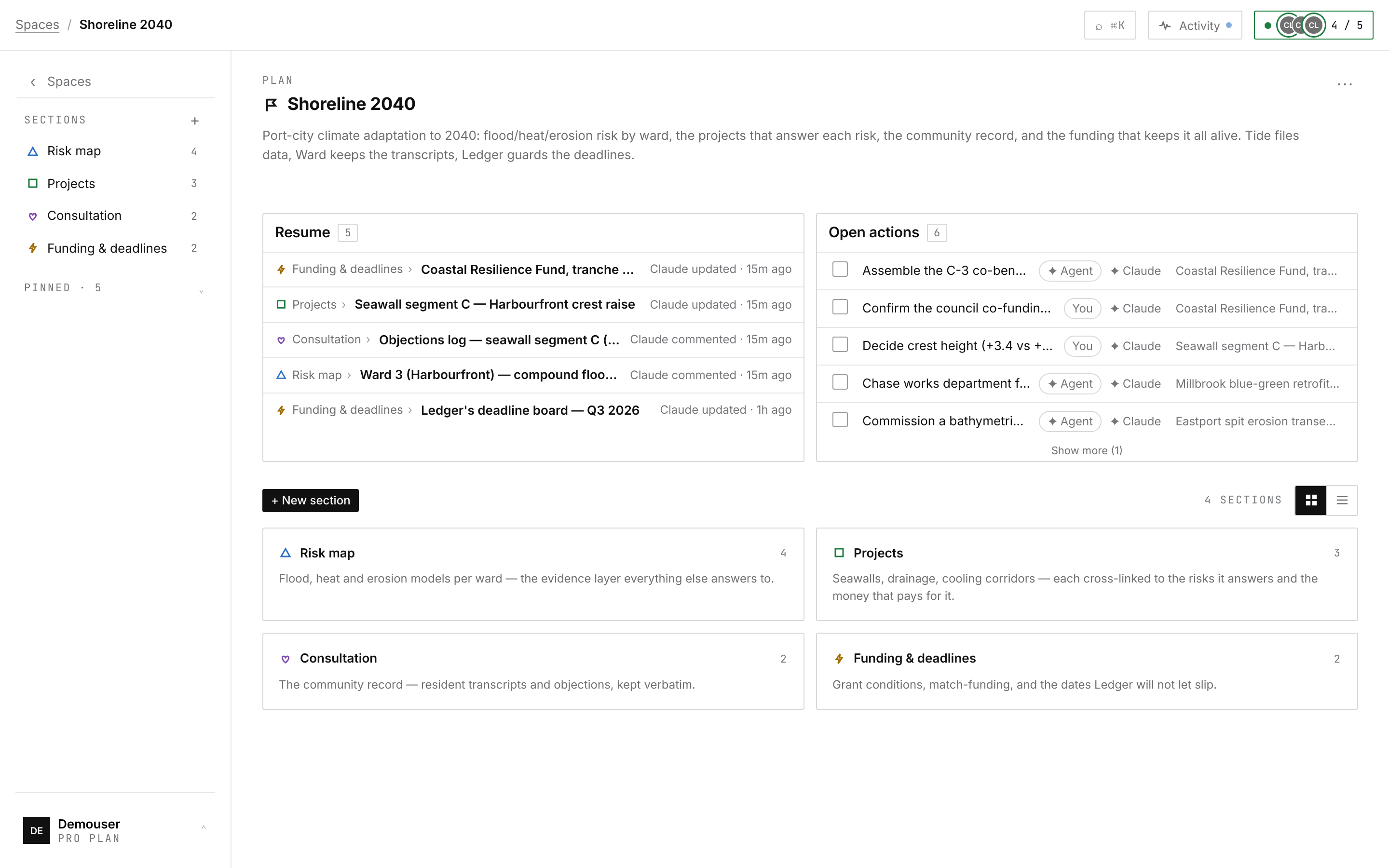Image resolution: width=1389 pixels, height=868 pixels.
Task: Mark Commission a bathymetri action done
Action: point(840,420)
